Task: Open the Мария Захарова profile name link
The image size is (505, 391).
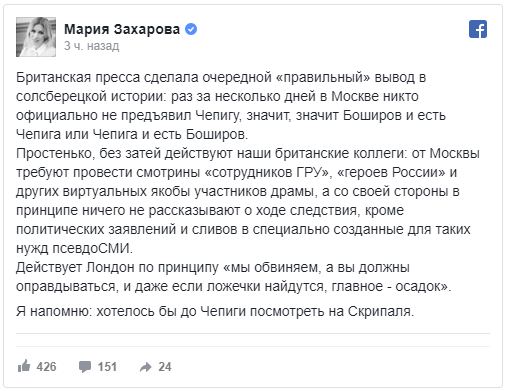Action: click(122, 29)
